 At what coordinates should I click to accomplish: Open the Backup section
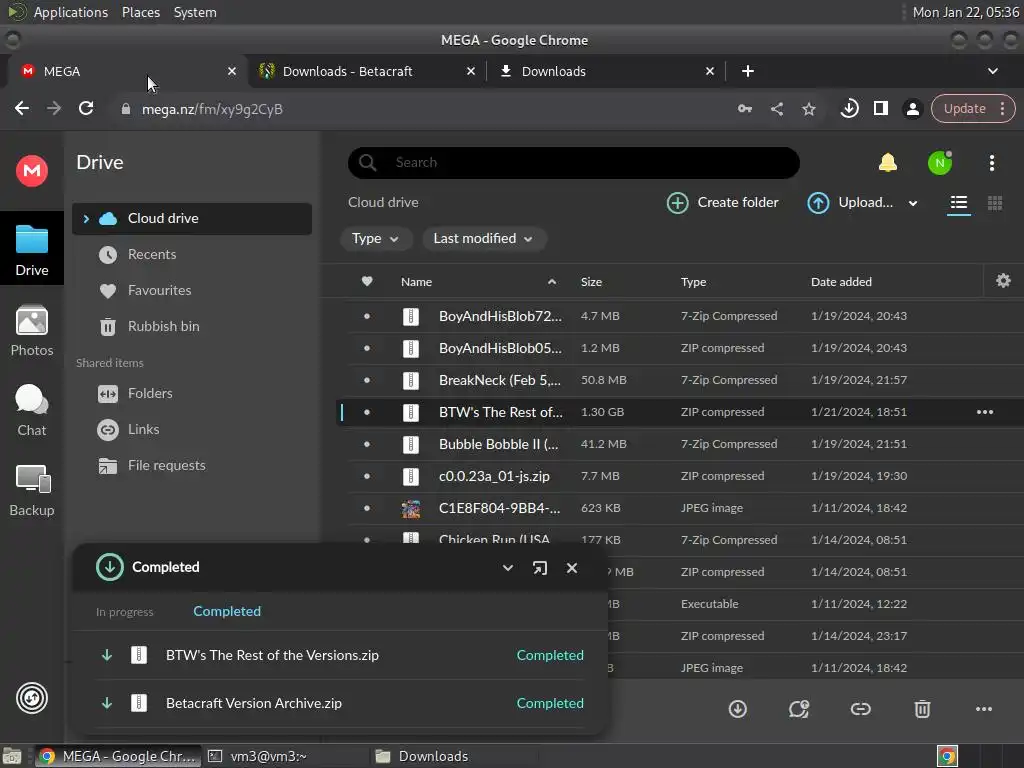coord(31,490)
